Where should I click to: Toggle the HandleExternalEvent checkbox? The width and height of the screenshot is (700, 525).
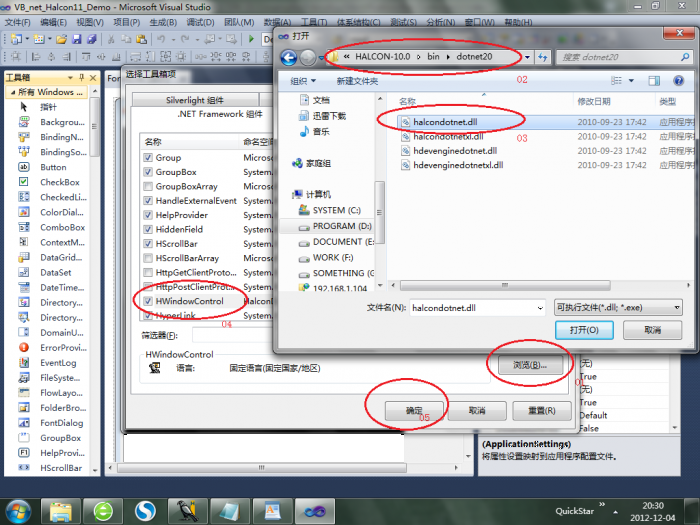(148, 200)
